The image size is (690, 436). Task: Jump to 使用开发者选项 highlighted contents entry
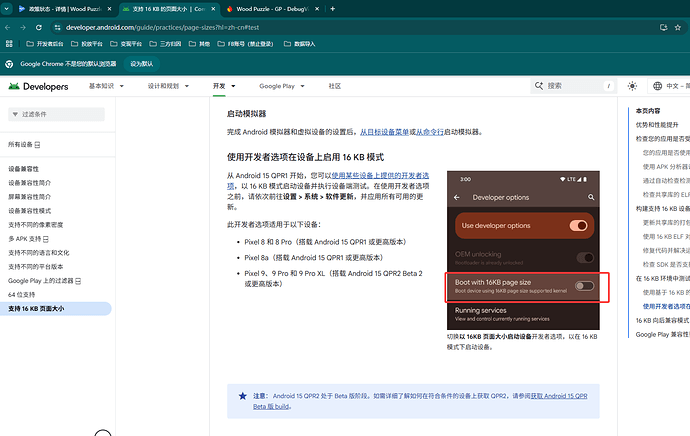click(666, 307)
